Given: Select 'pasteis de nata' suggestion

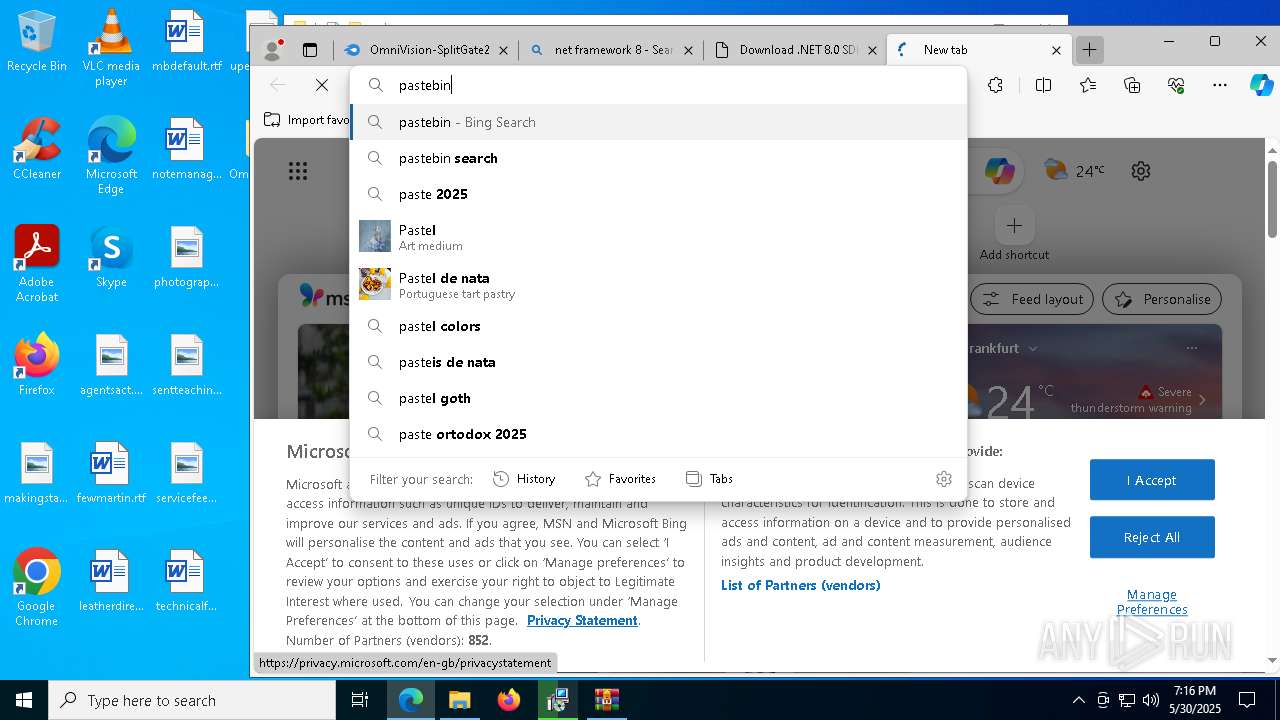Looking at the screenshot, I should point(659,362).
